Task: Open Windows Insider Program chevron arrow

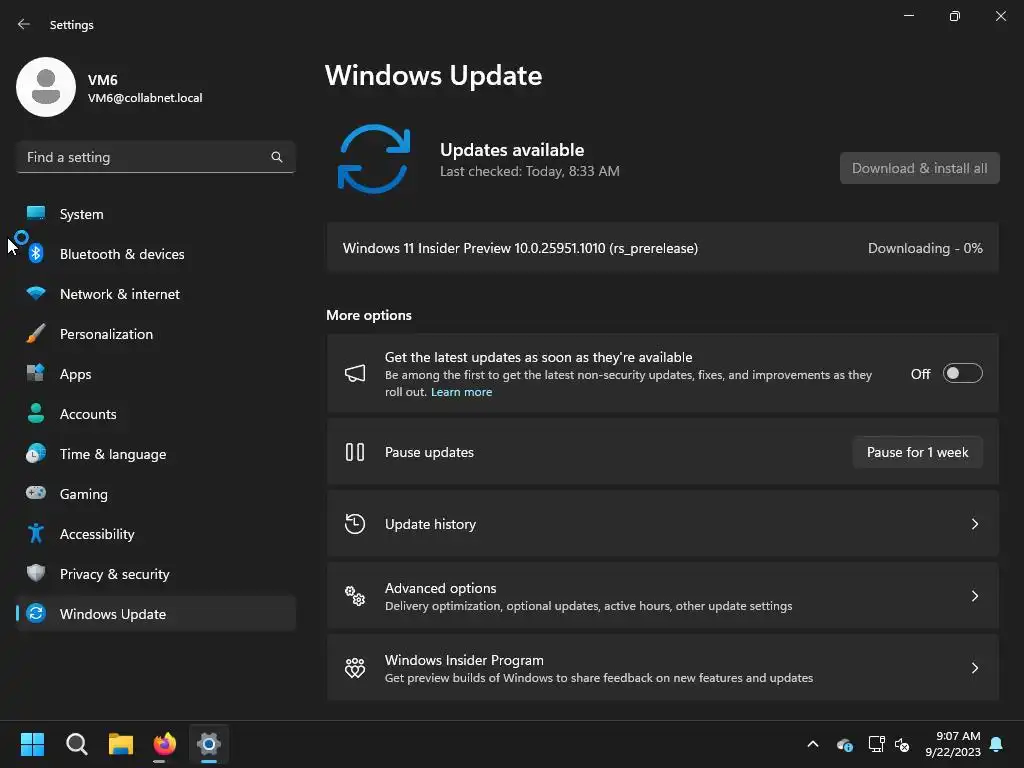Action: click(x=974, y=667)
